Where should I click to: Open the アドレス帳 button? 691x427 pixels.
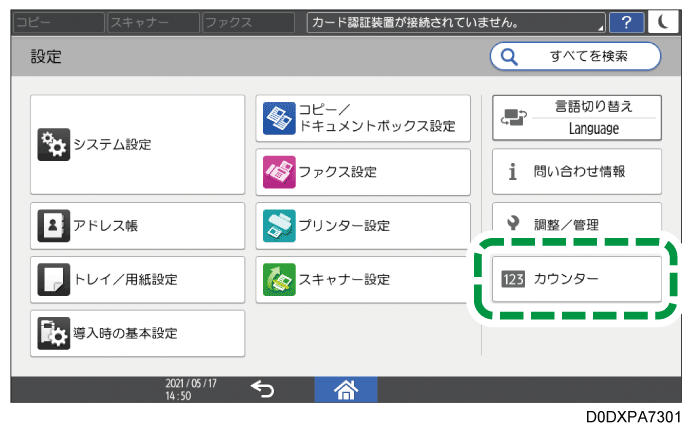(x=137, y=226)
